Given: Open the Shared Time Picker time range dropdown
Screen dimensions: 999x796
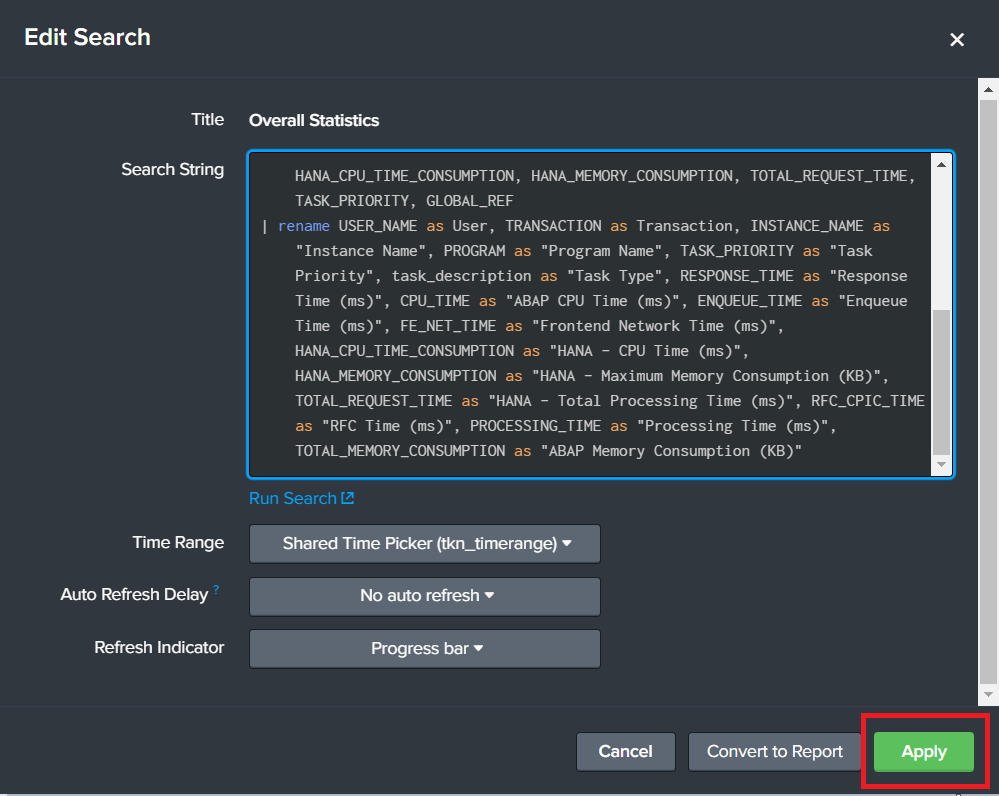Looking at the screenshot, I should 425,544.
